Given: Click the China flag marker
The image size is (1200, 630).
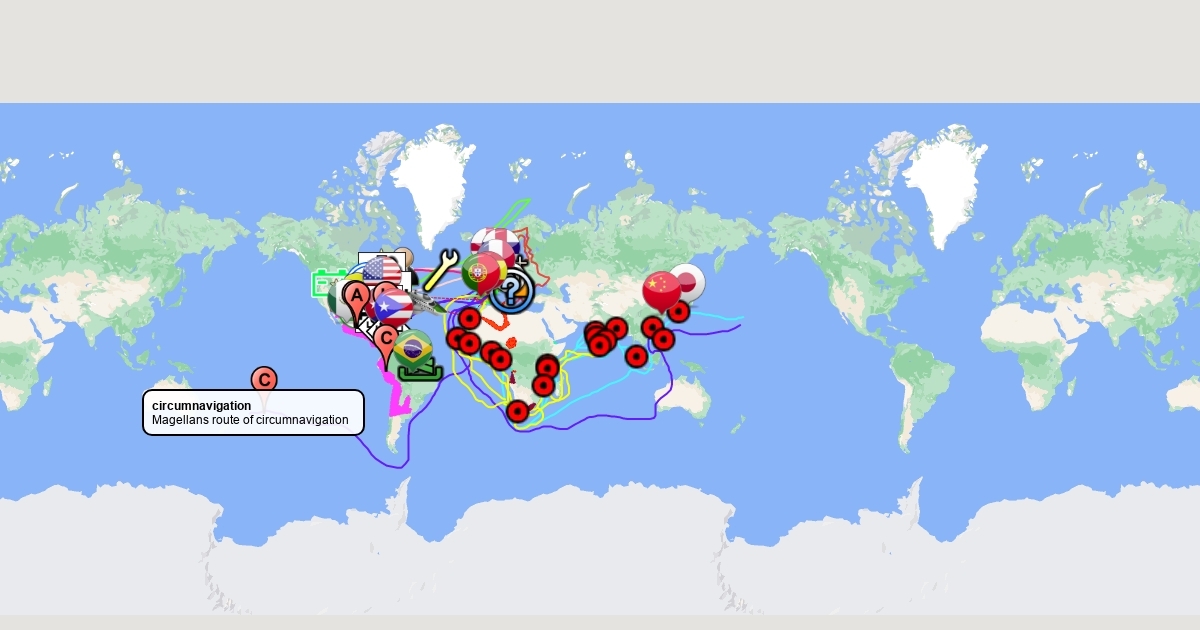Looking at the screenshot, I should click(661, 286).
